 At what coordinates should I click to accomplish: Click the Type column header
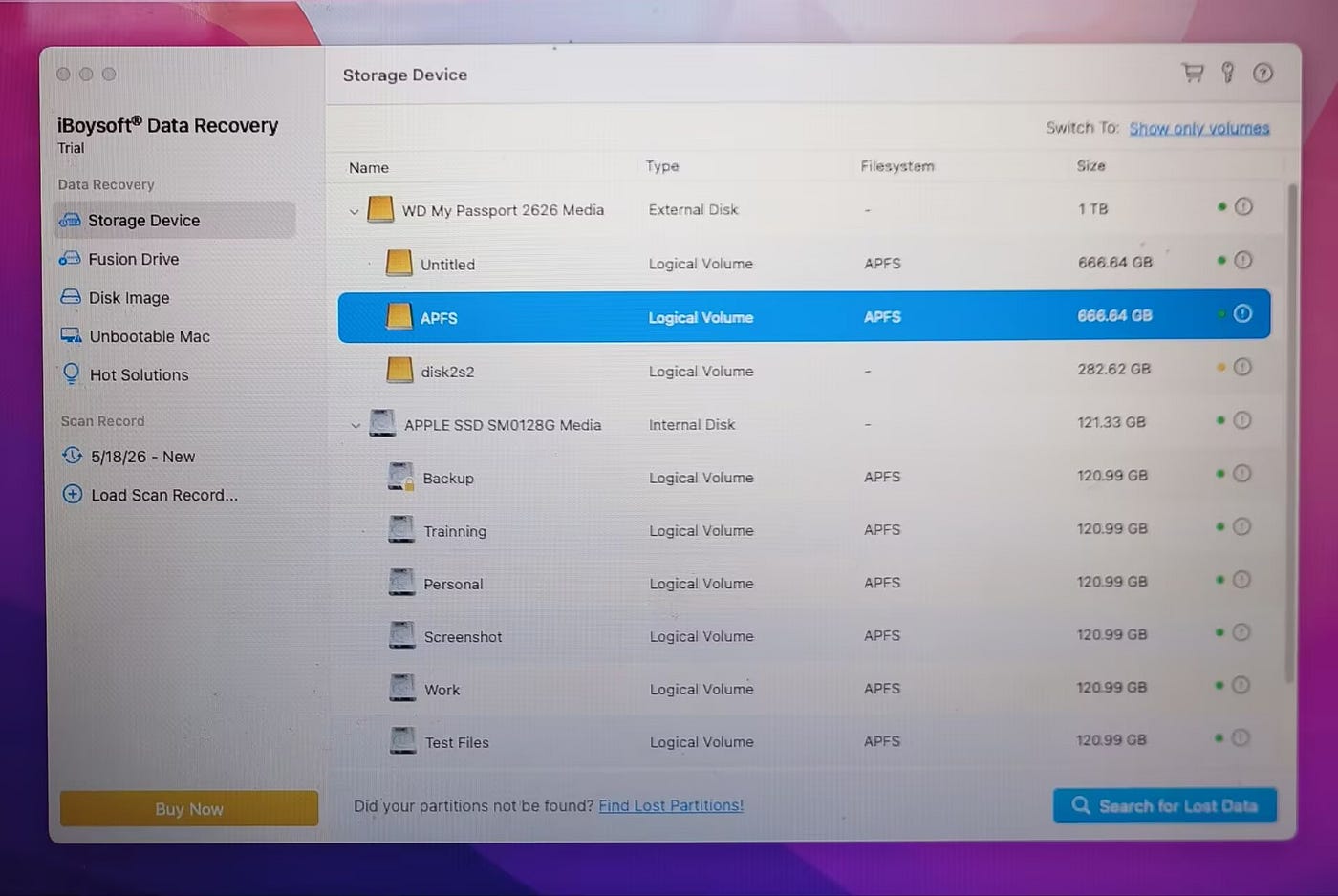662,165
